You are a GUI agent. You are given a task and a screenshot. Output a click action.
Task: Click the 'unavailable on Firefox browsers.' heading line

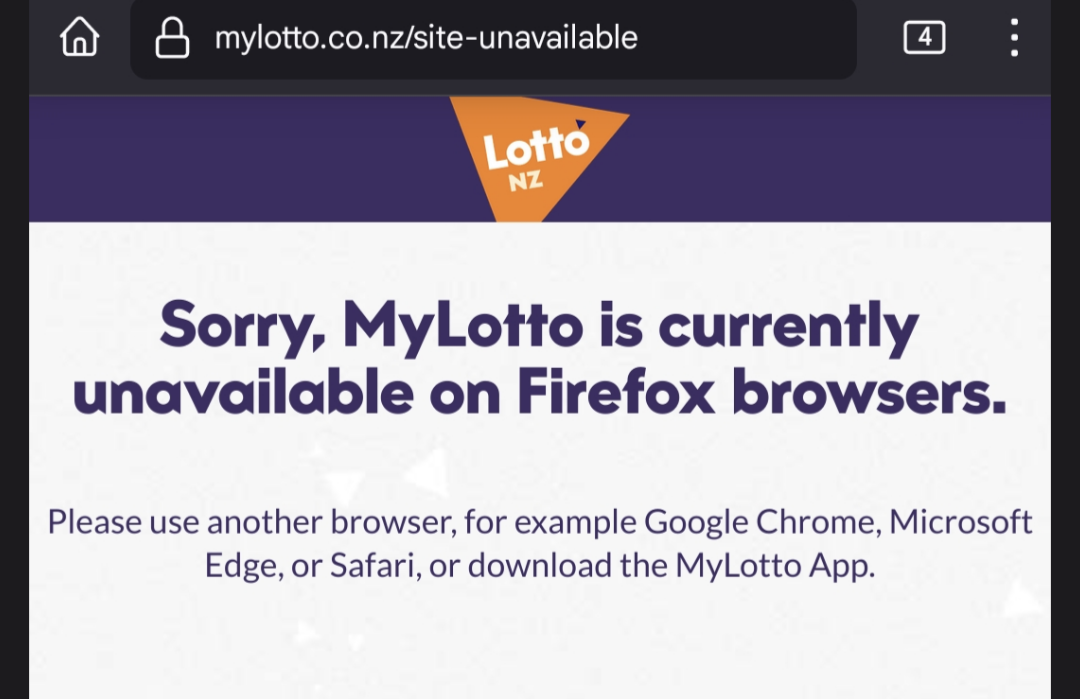click(x=539, y=393)
